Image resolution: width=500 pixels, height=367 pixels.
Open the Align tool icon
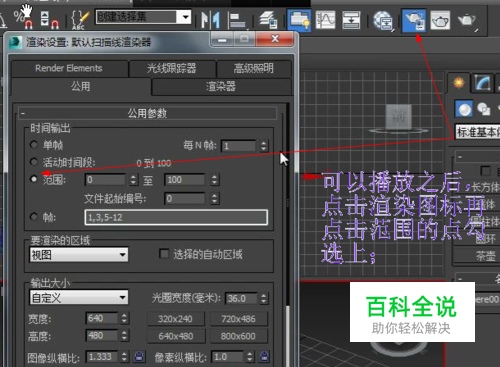(x=237, y=20)
